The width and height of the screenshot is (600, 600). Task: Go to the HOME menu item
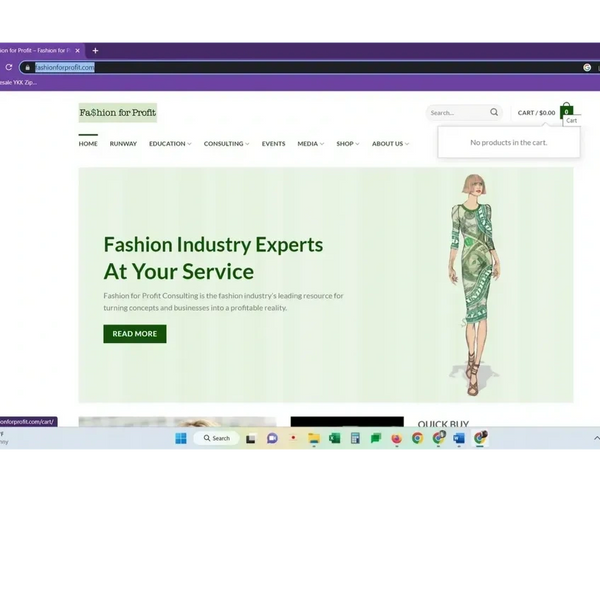pos(88,144)
